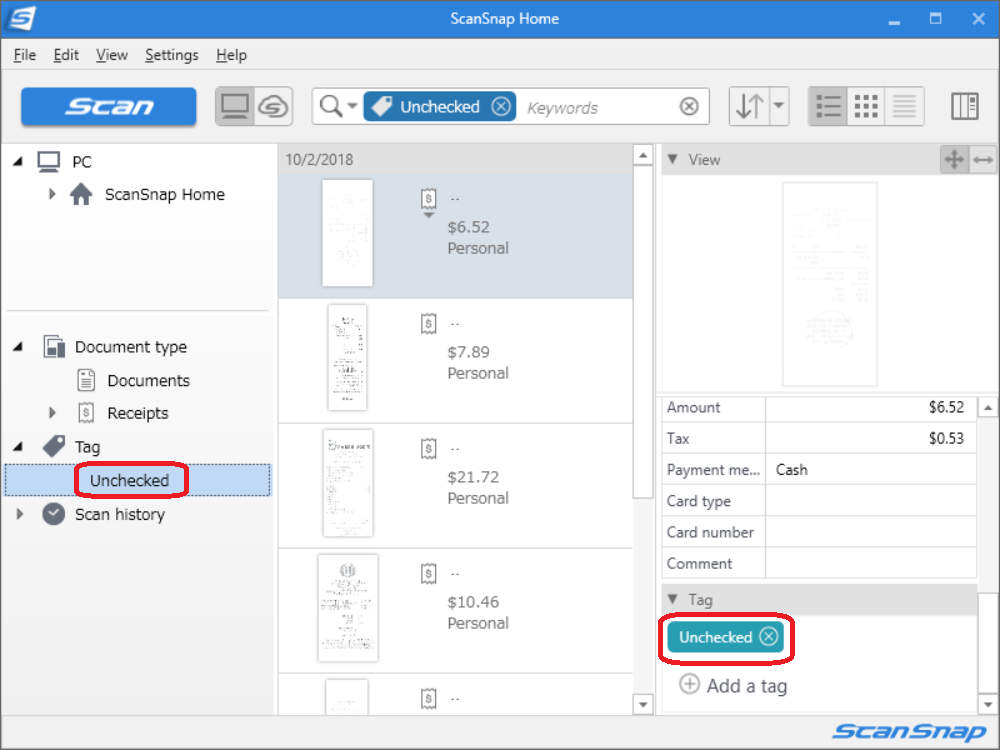Click the fit-to-width arrows icon
1000x750 pixels.
tap(983, 159)
